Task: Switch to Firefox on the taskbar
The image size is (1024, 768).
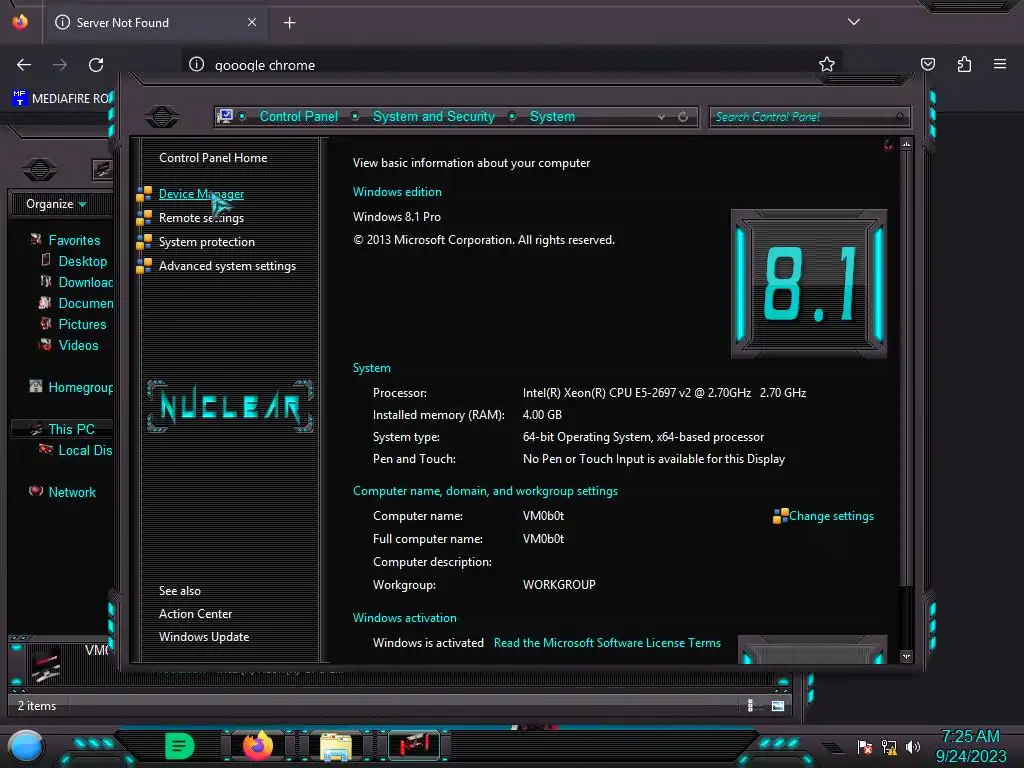Action: [258, 746]
